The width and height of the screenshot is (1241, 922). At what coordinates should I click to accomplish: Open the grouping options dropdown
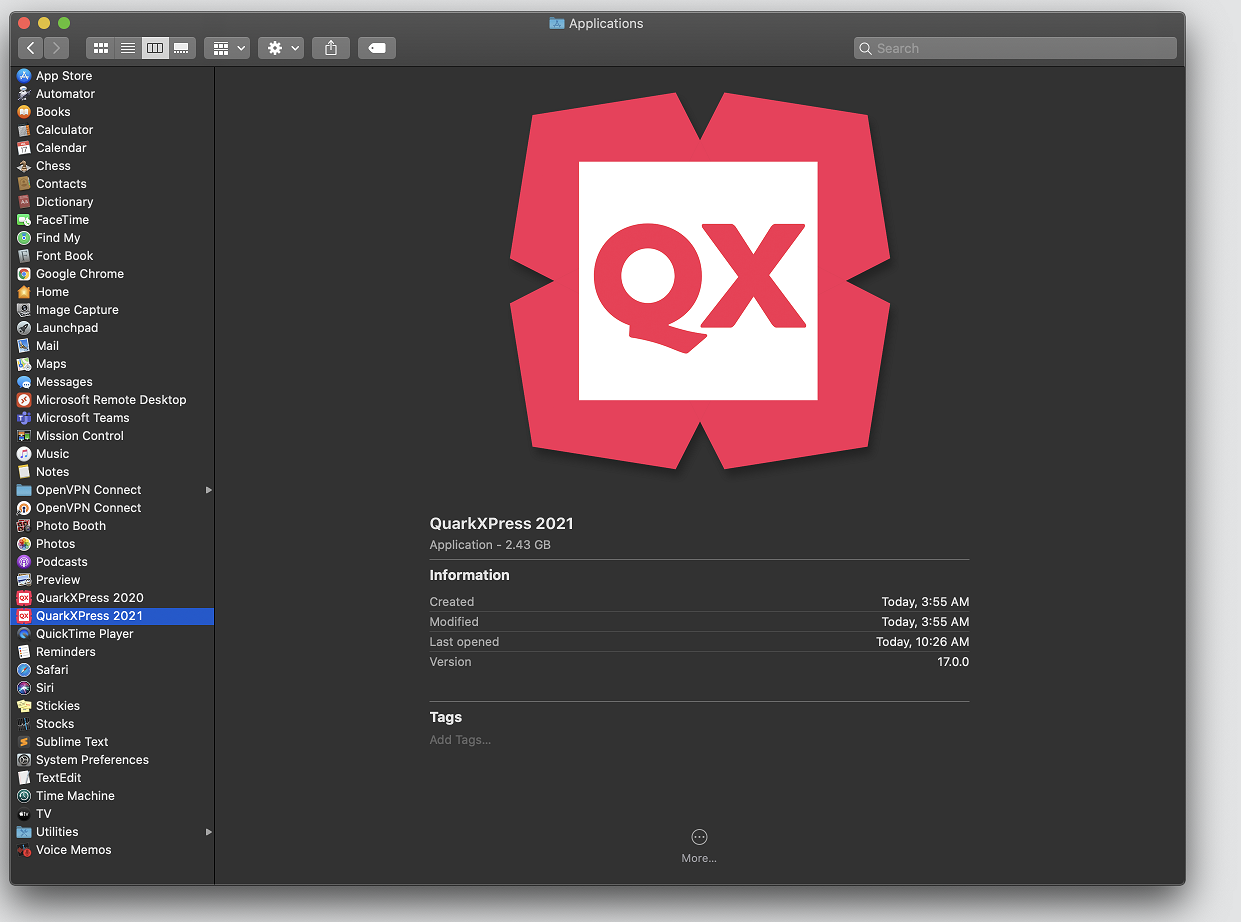coord(226,47)
